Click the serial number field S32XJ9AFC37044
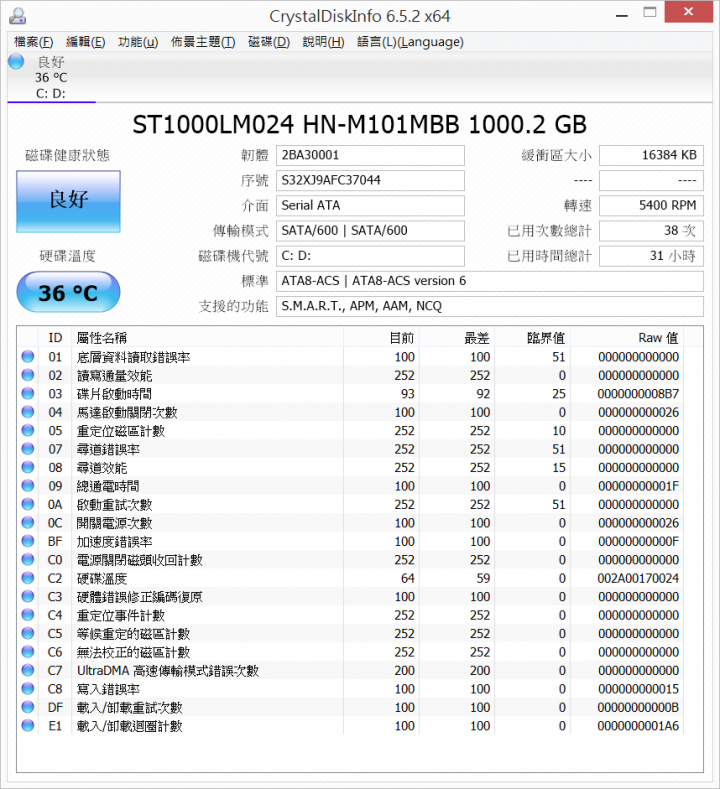Screen dimensions: 720x789 click(370, 180)
